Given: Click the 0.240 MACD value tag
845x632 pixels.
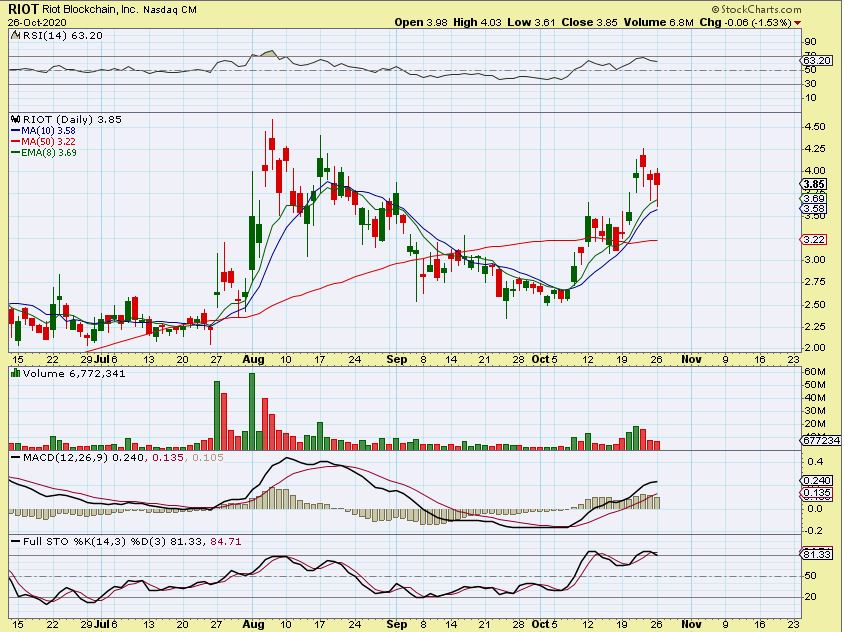Looking at the screenshot, I should coord(817,481).
